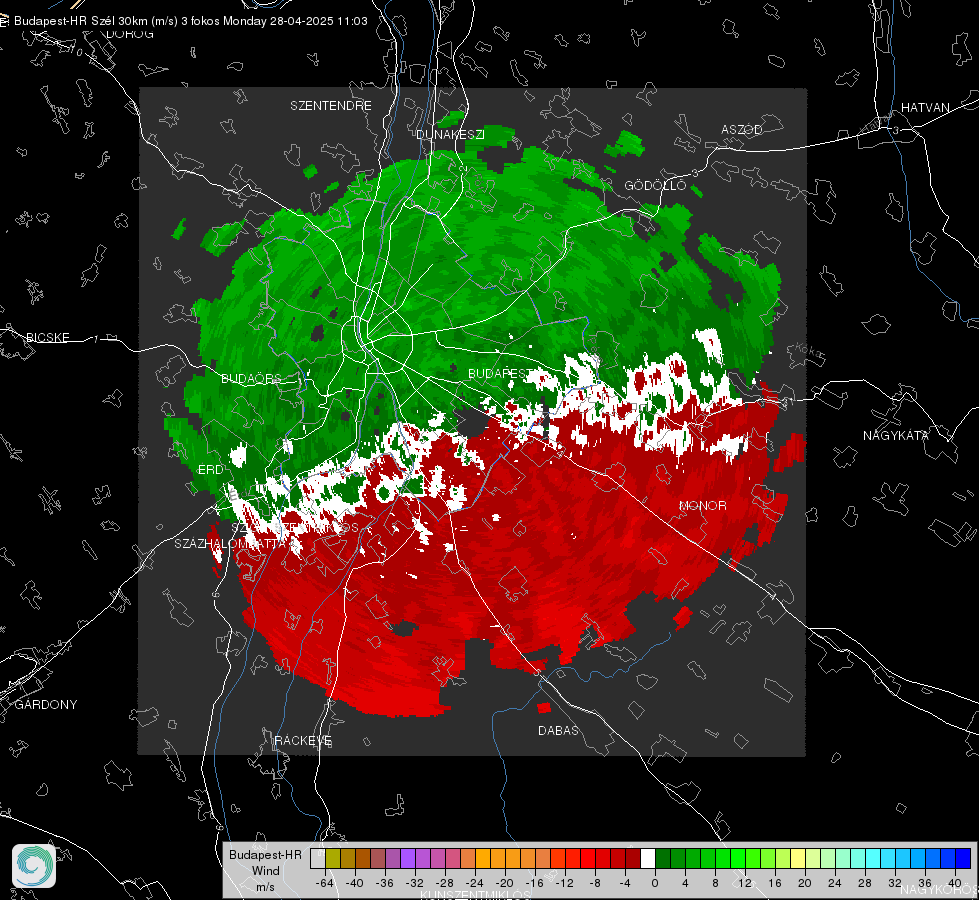The width and height of the screenshot is (979, 900).
Task: Click the -20 value on the scale
Action: pyautogui.click(x=504, y=883)
